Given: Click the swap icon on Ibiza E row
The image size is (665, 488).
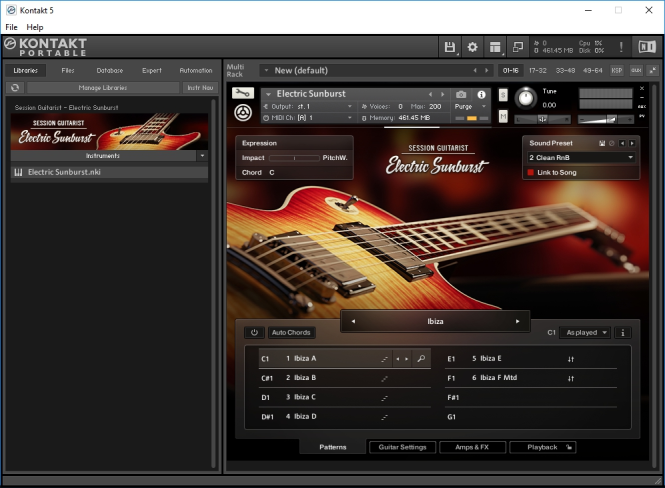Looking at the screenshot, I should point(571,359).
